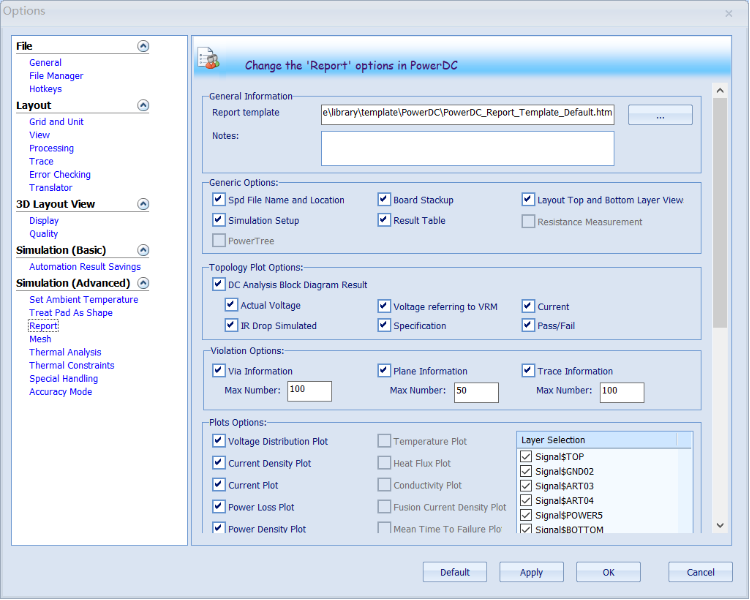
Task: Collapse the 3D Layout View section
Action: 143,204
